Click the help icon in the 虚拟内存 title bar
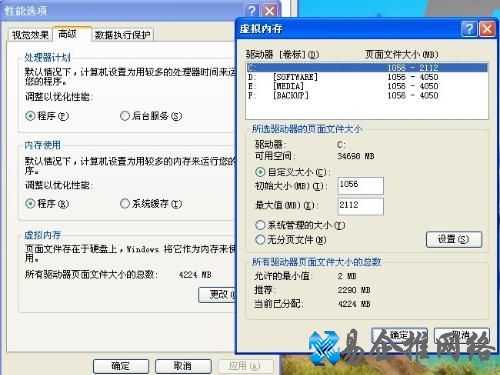 click(469, 29)
